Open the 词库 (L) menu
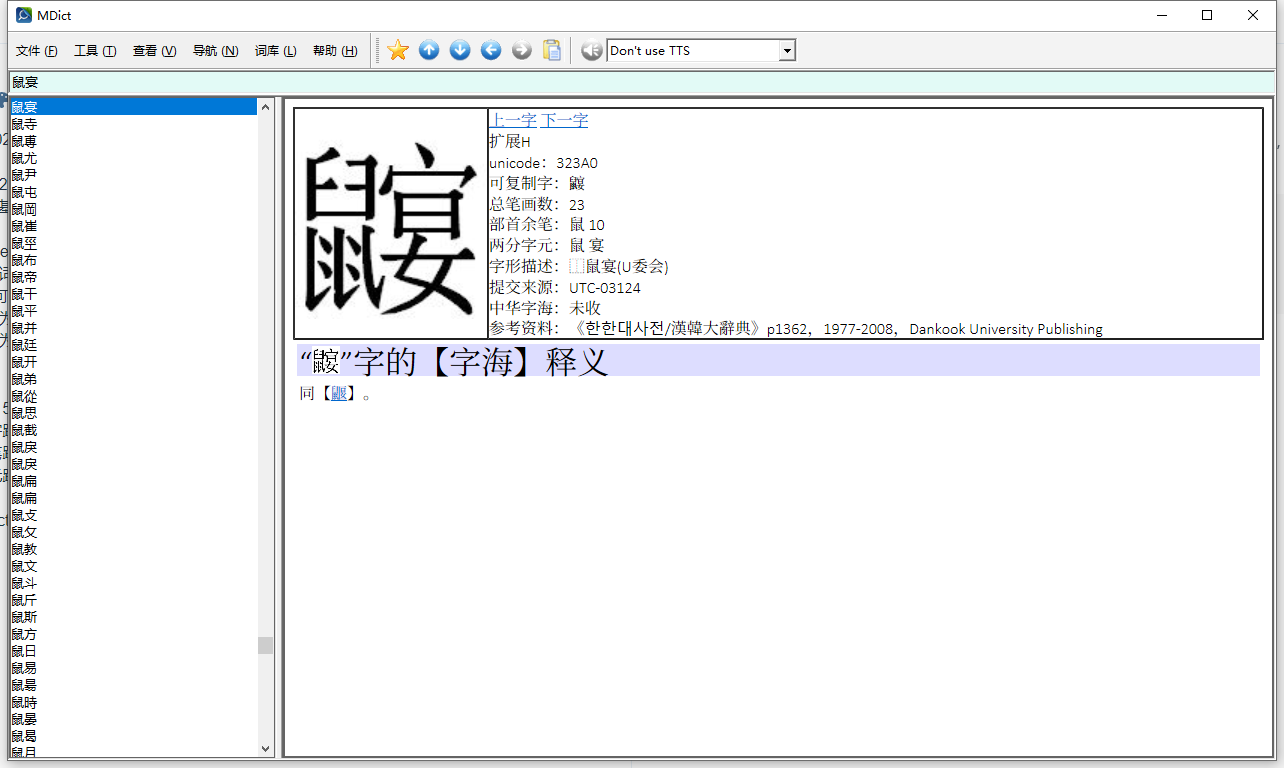The height and width of the screenshot is (768, 1284). click(275, 51)
